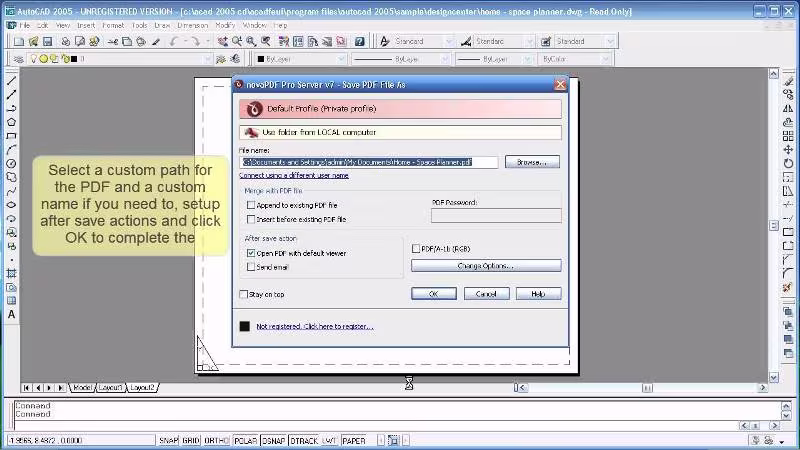Toggle GRID display in status bar
This screenshot has width=800, height=450.
coord(191,440)
